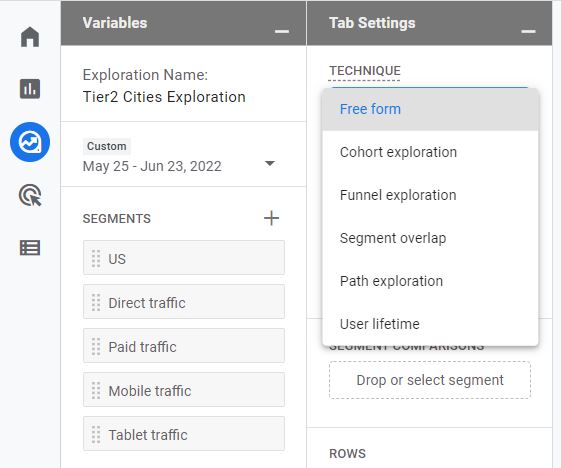Edit the Tier2 Cities Exploration name
The width and height of the screenshot is (561, 468).
(x=164, y=97)
